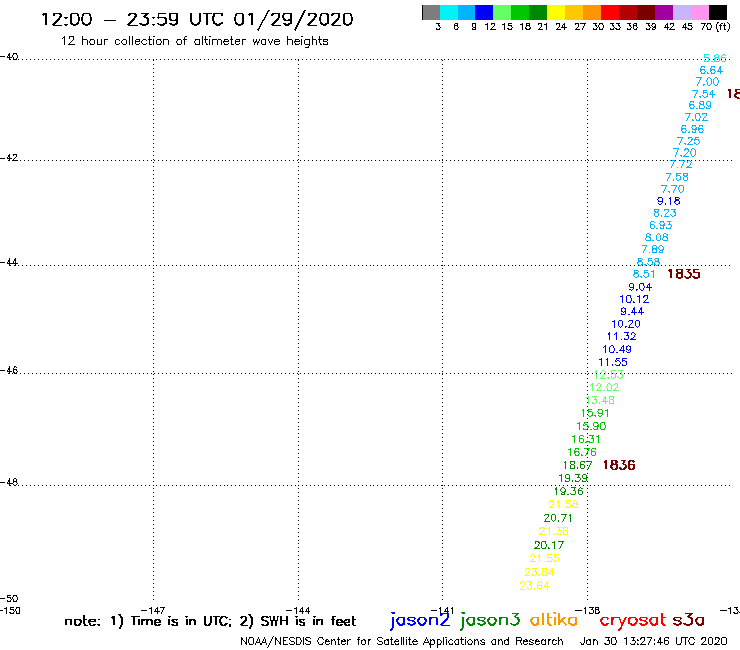Click the 12:00 – 23:59 UTC date title
Image resolution: width=740 pixels, height=650 pixels.
197,19
